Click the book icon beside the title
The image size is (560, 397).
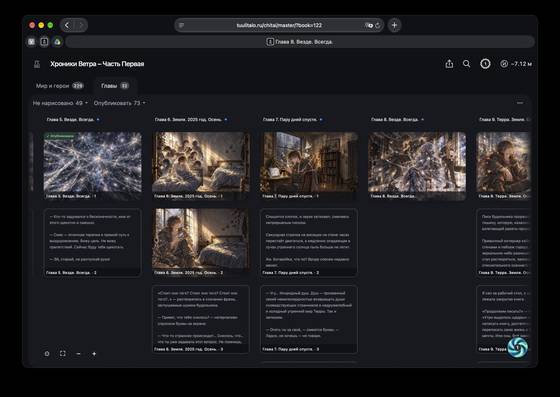coord(37,64)
